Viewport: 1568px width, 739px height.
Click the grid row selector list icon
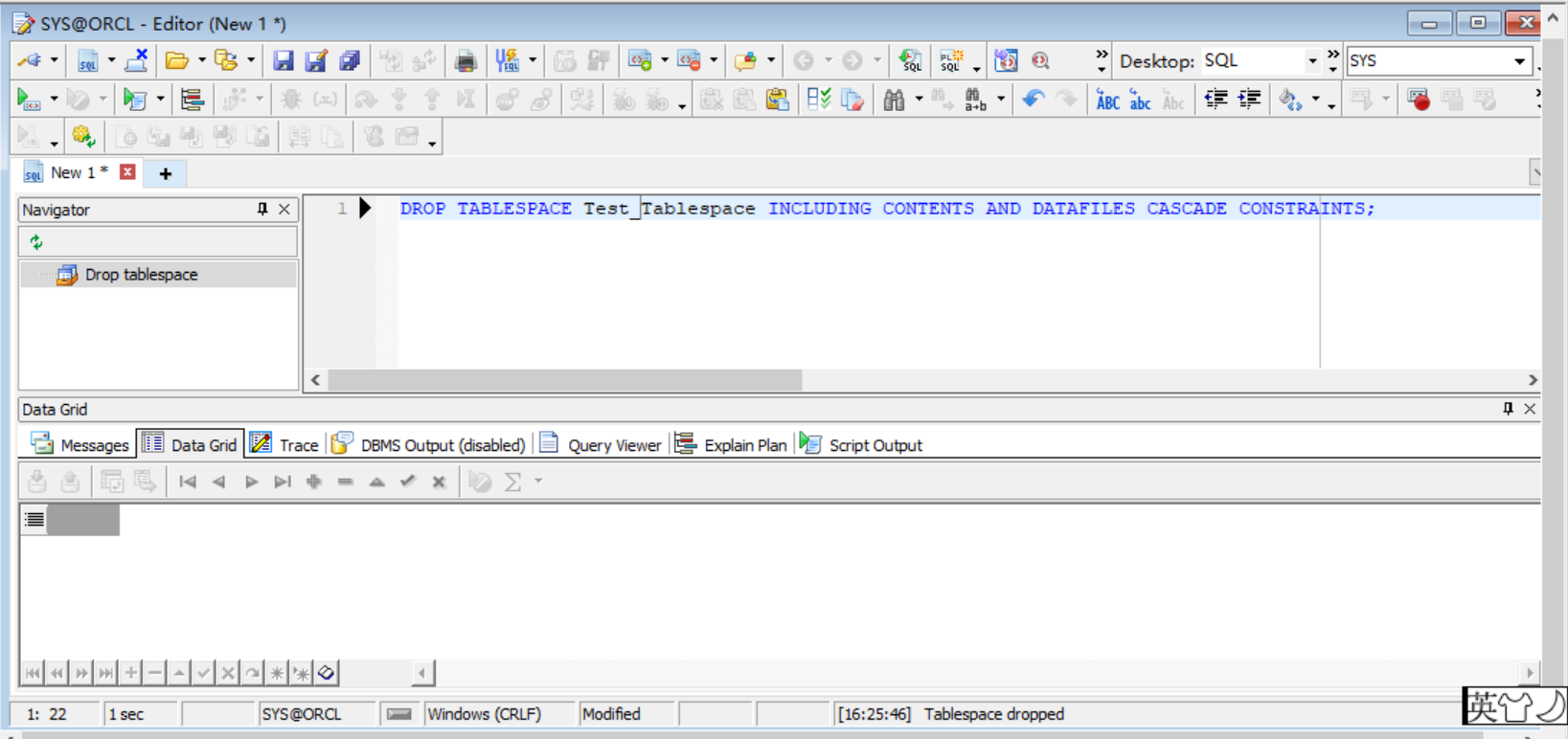(x=34, y=519)
